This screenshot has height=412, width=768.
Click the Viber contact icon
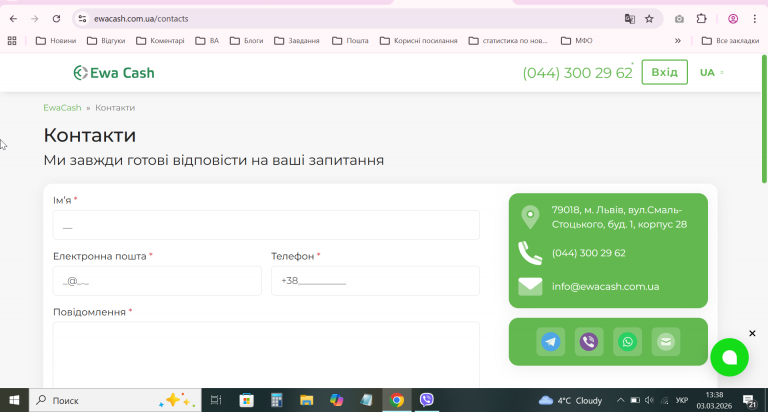pyautogui.click(x=589, y=341)
